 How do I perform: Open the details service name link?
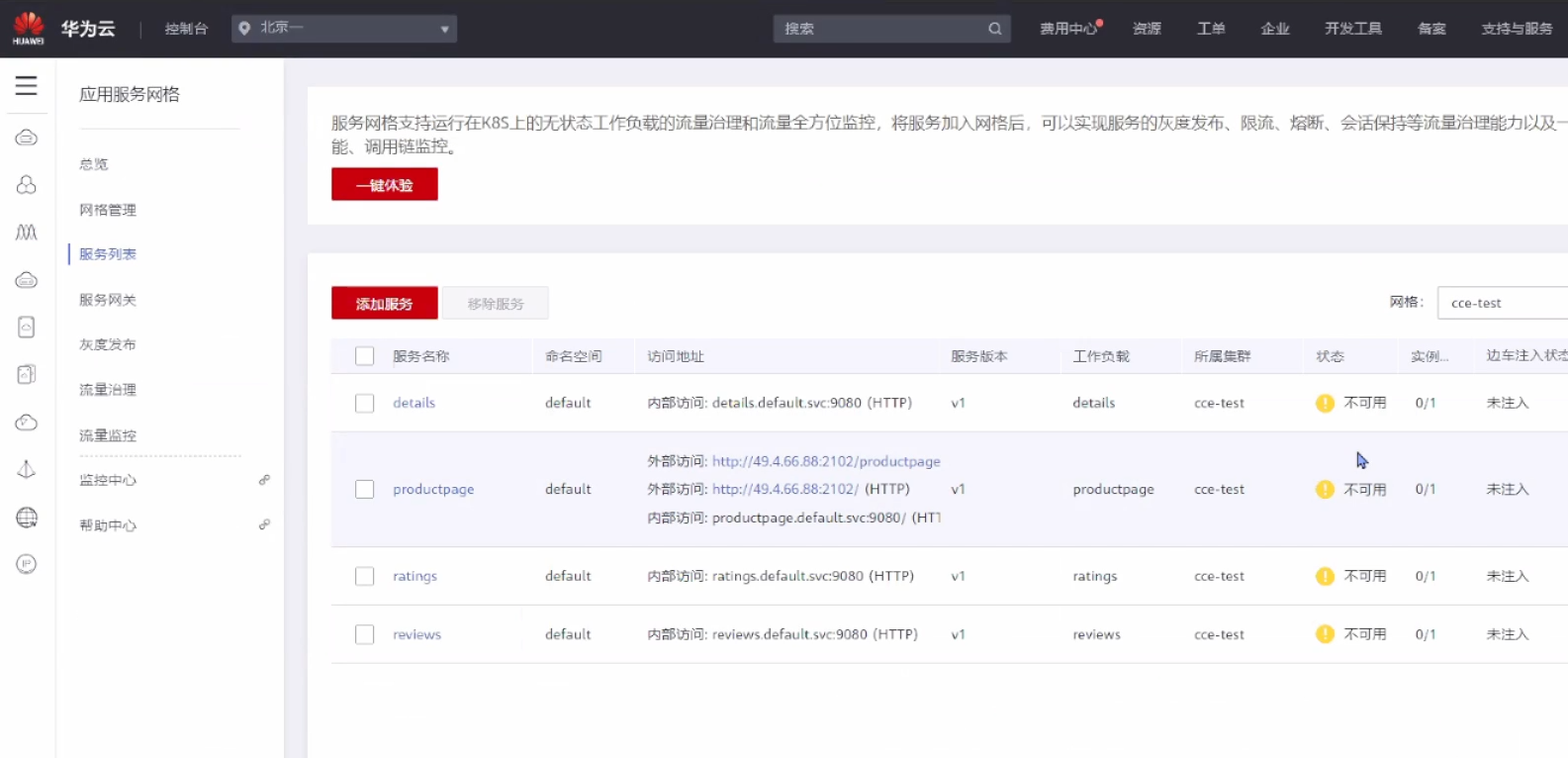414,403
